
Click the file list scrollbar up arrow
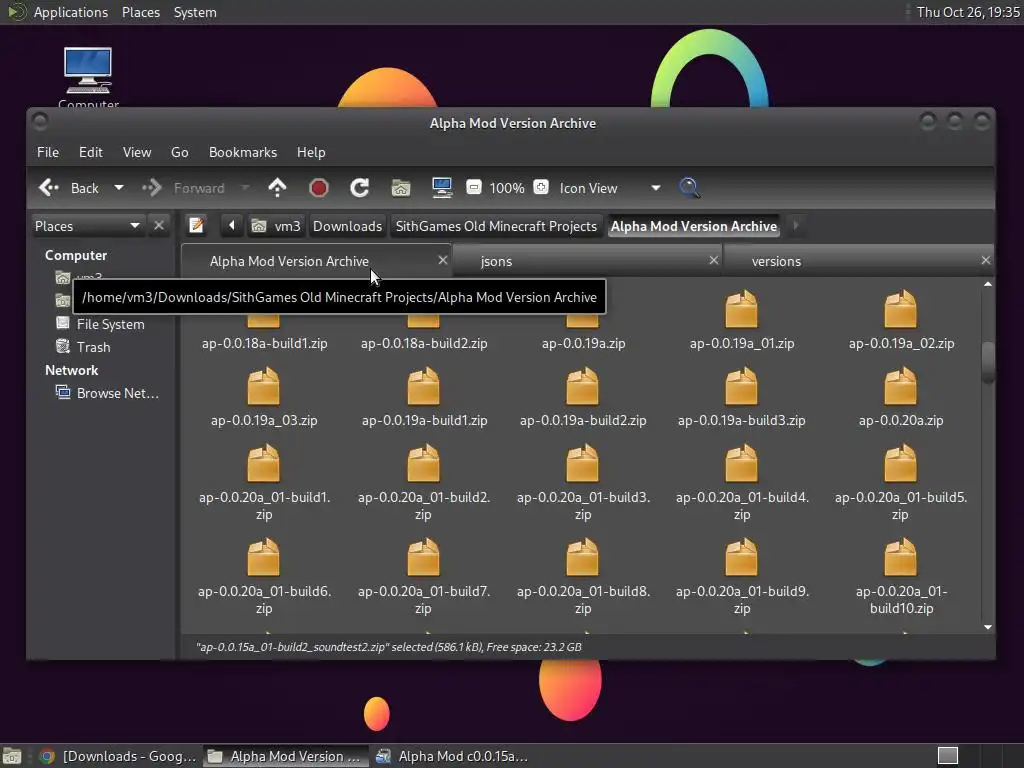coord(987,284)
